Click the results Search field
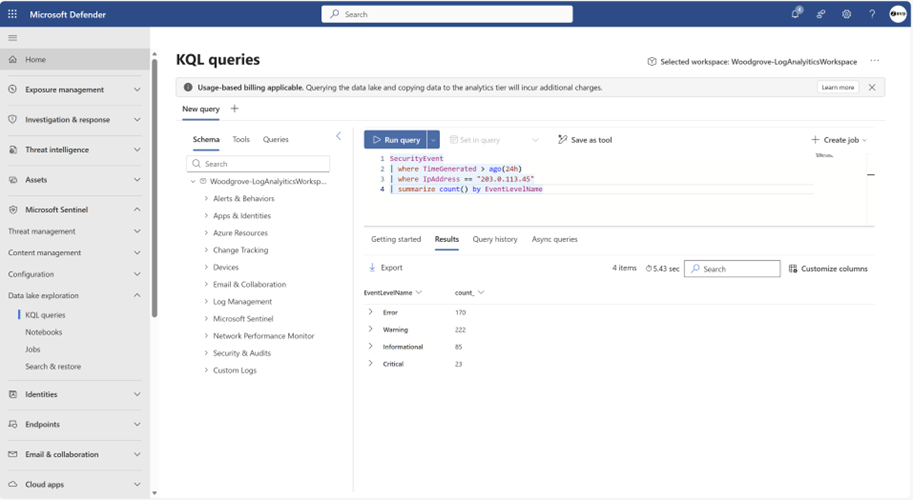 point(732,268)
